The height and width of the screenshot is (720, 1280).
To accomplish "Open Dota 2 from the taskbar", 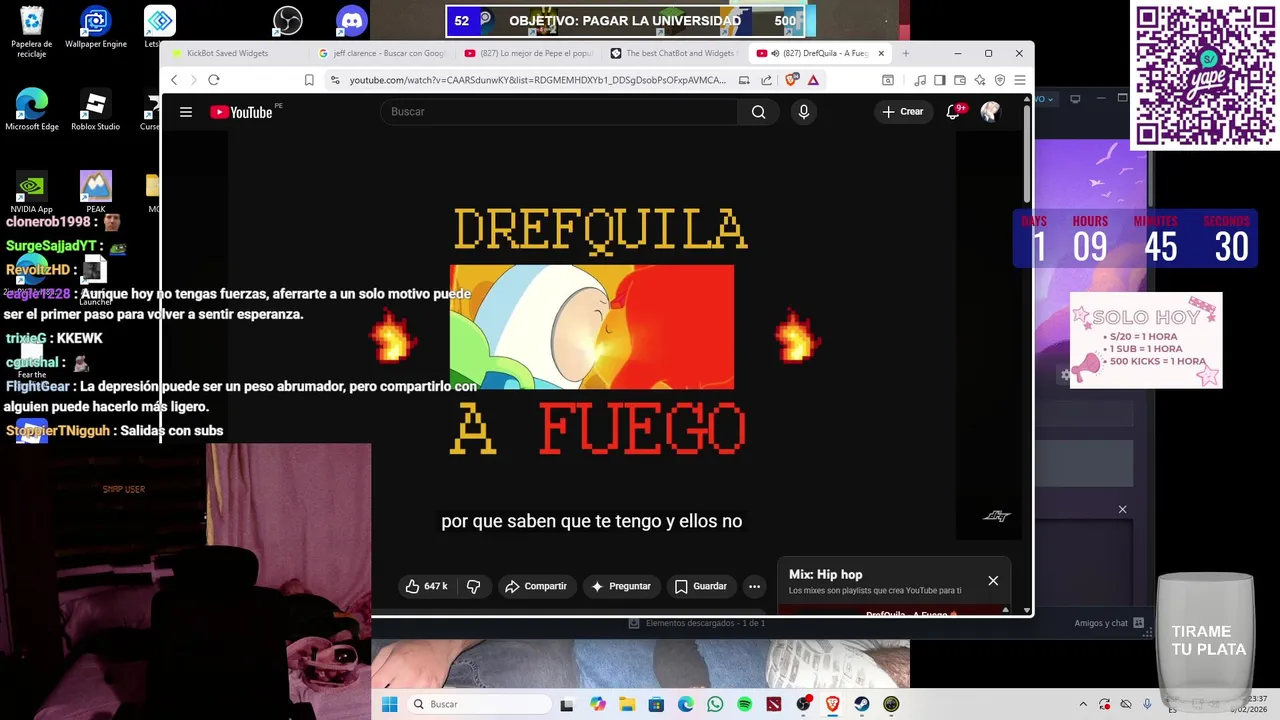I will coord(774,704).
